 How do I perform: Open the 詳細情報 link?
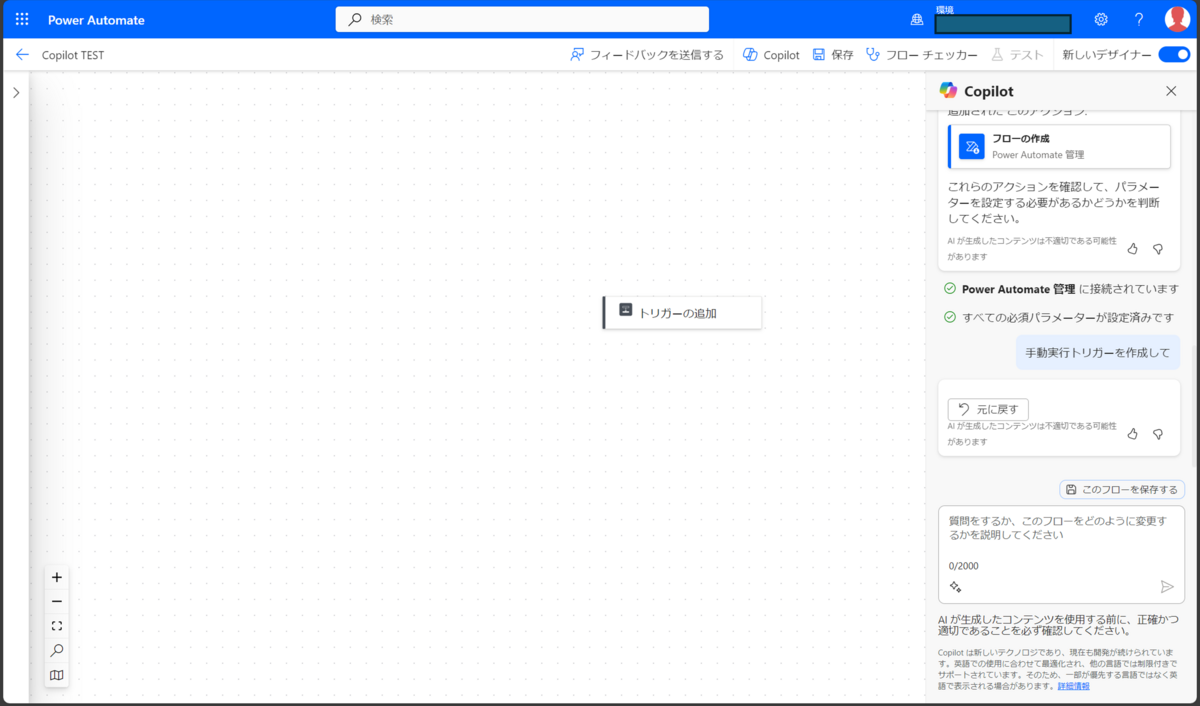coord(1074,686)
